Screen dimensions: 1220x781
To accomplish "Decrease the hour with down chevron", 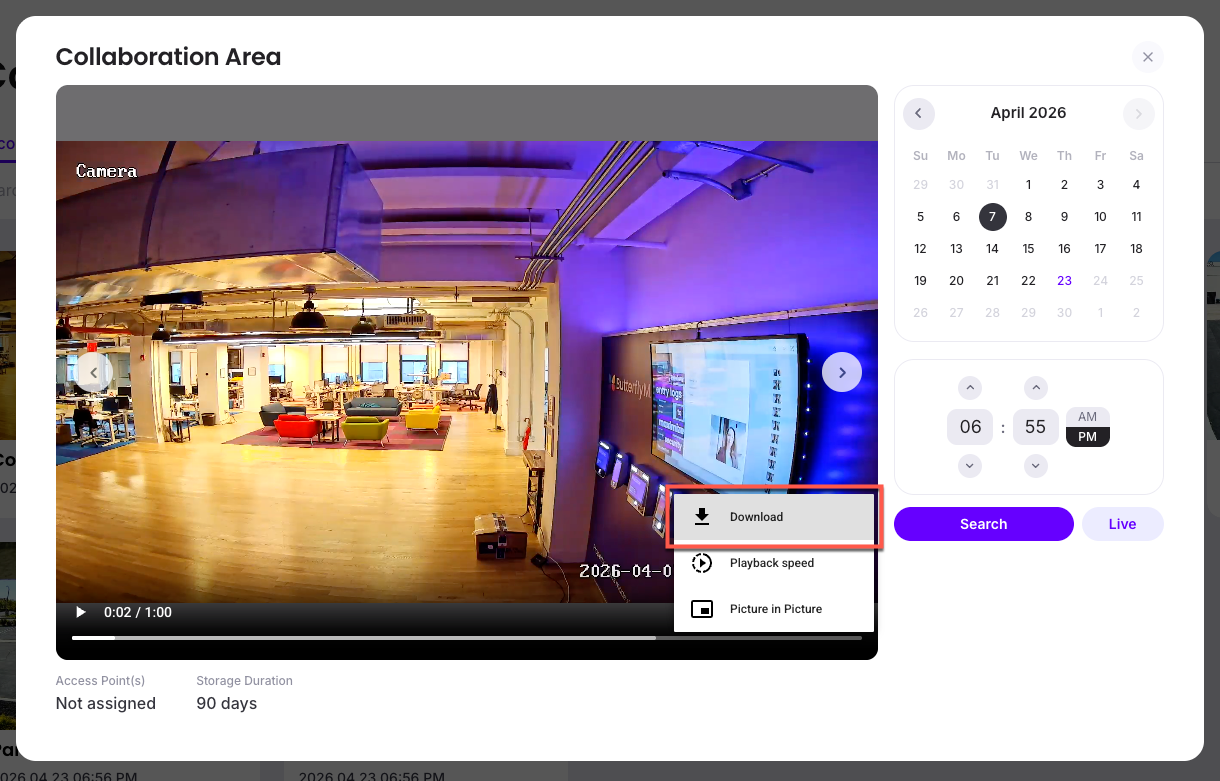I will point(970,466).
